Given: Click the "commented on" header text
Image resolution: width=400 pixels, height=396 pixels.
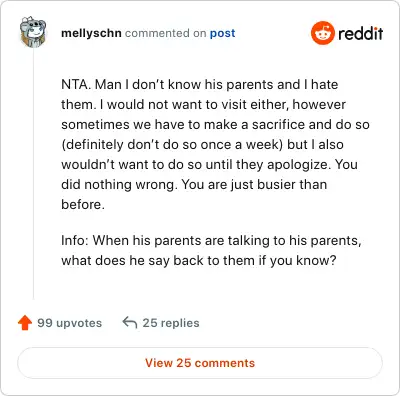Looking at the screenshot, I should (x=165, y=33).
